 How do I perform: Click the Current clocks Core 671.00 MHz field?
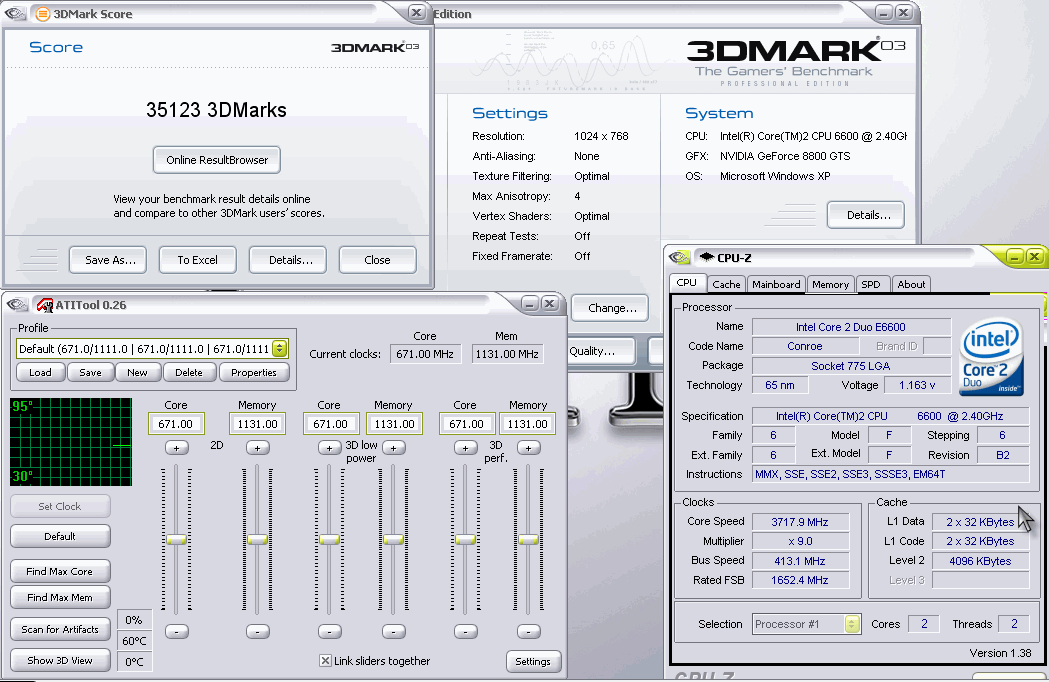click(425, 353)
